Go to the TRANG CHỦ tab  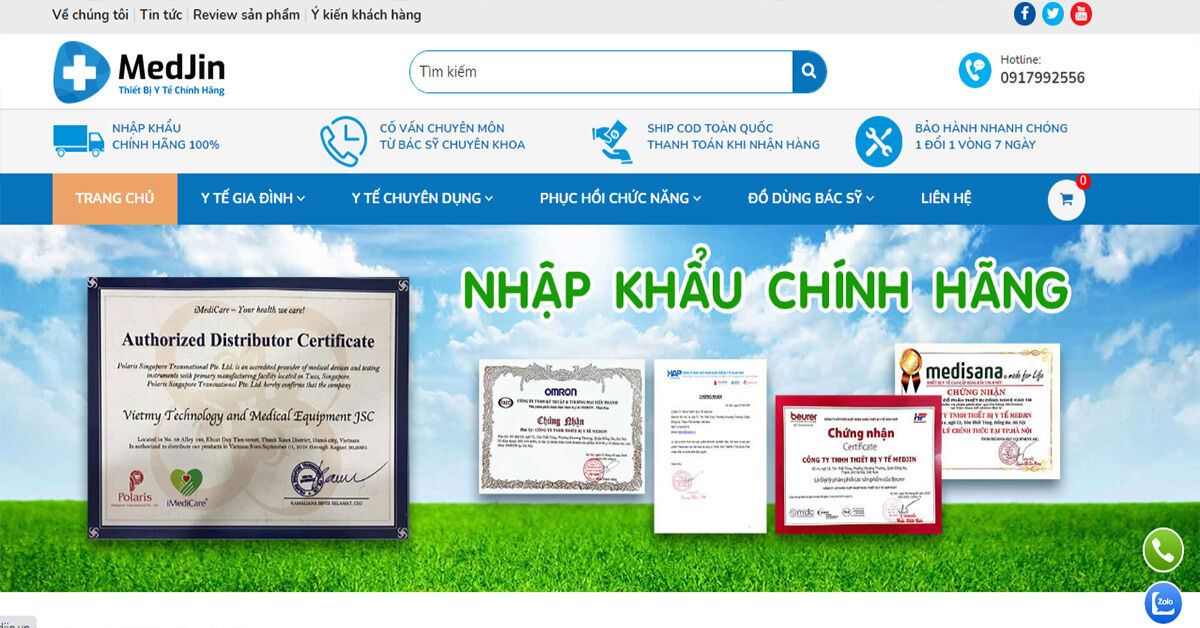(x=115, y=198)
